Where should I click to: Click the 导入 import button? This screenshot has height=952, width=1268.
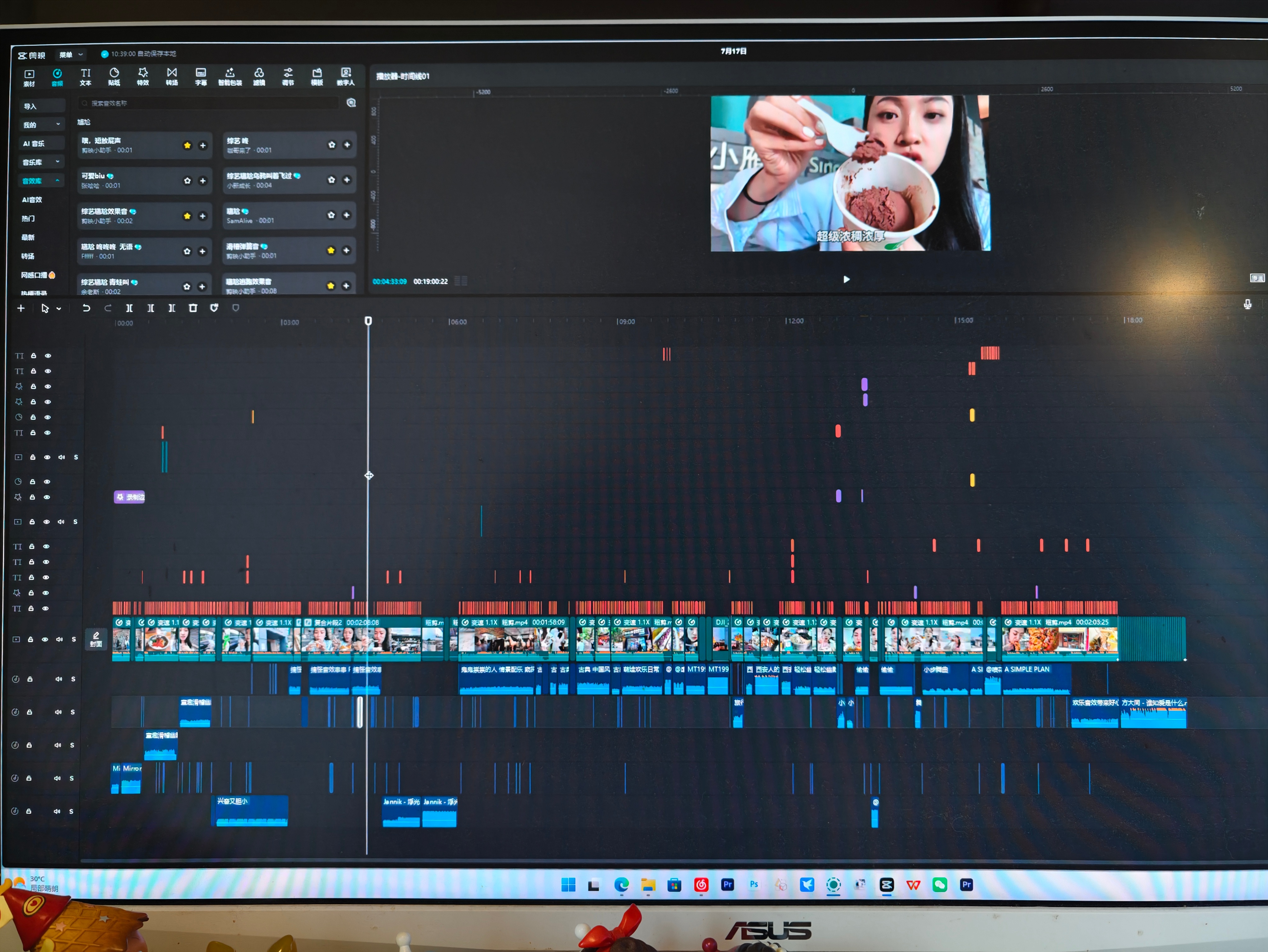click(x=41, y=106)
